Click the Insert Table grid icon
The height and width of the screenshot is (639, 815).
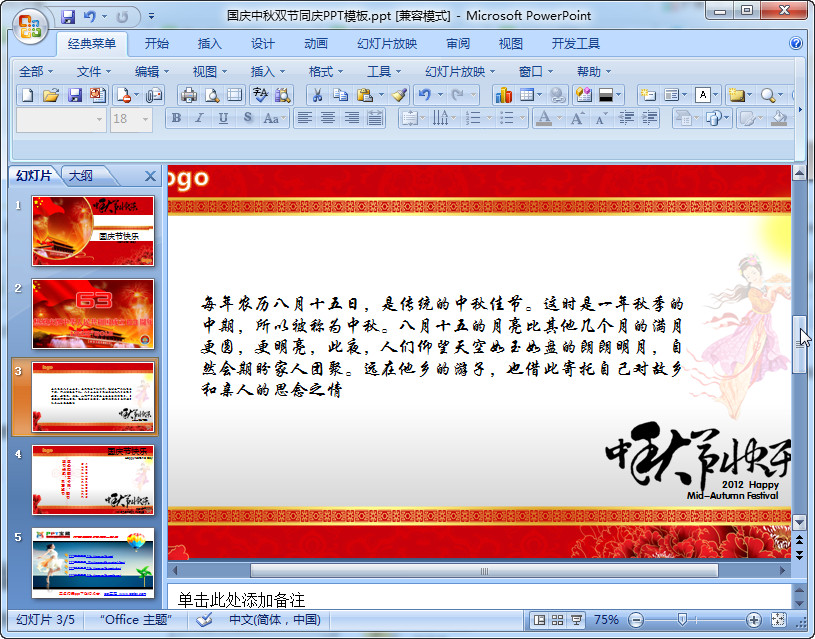click(x=527, y=95)
